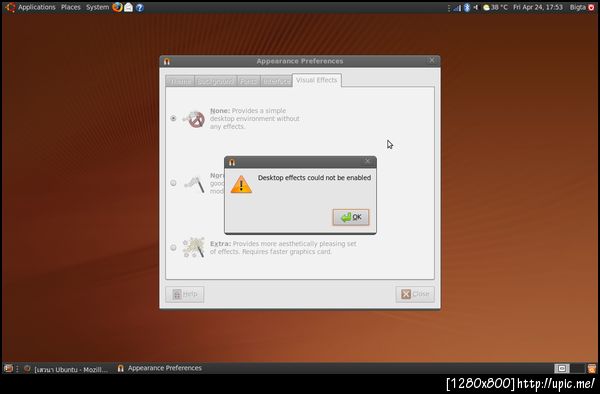Close the Appearance Preferences window via title bar
Screen dimensions: 600x394
(x=432, y=60)
